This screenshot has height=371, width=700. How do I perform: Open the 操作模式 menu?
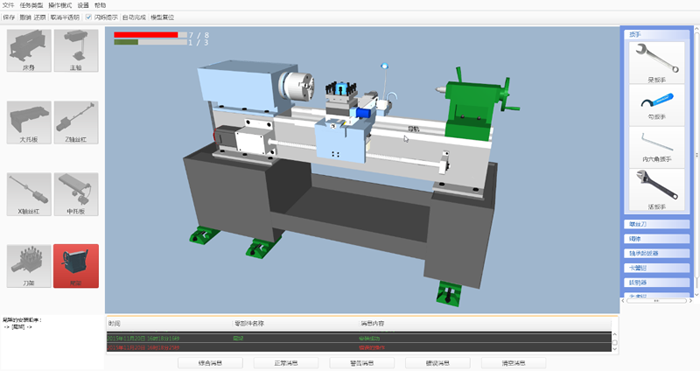point(60,5)
